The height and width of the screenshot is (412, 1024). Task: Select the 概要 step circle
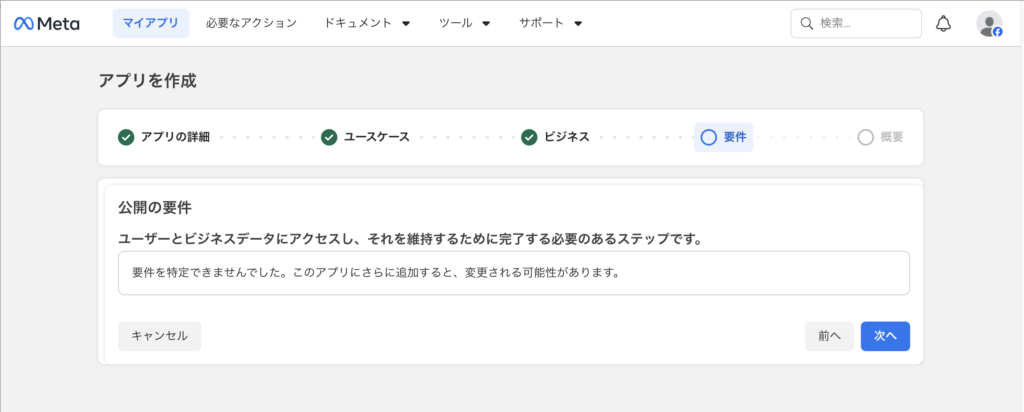coord(866,137)
